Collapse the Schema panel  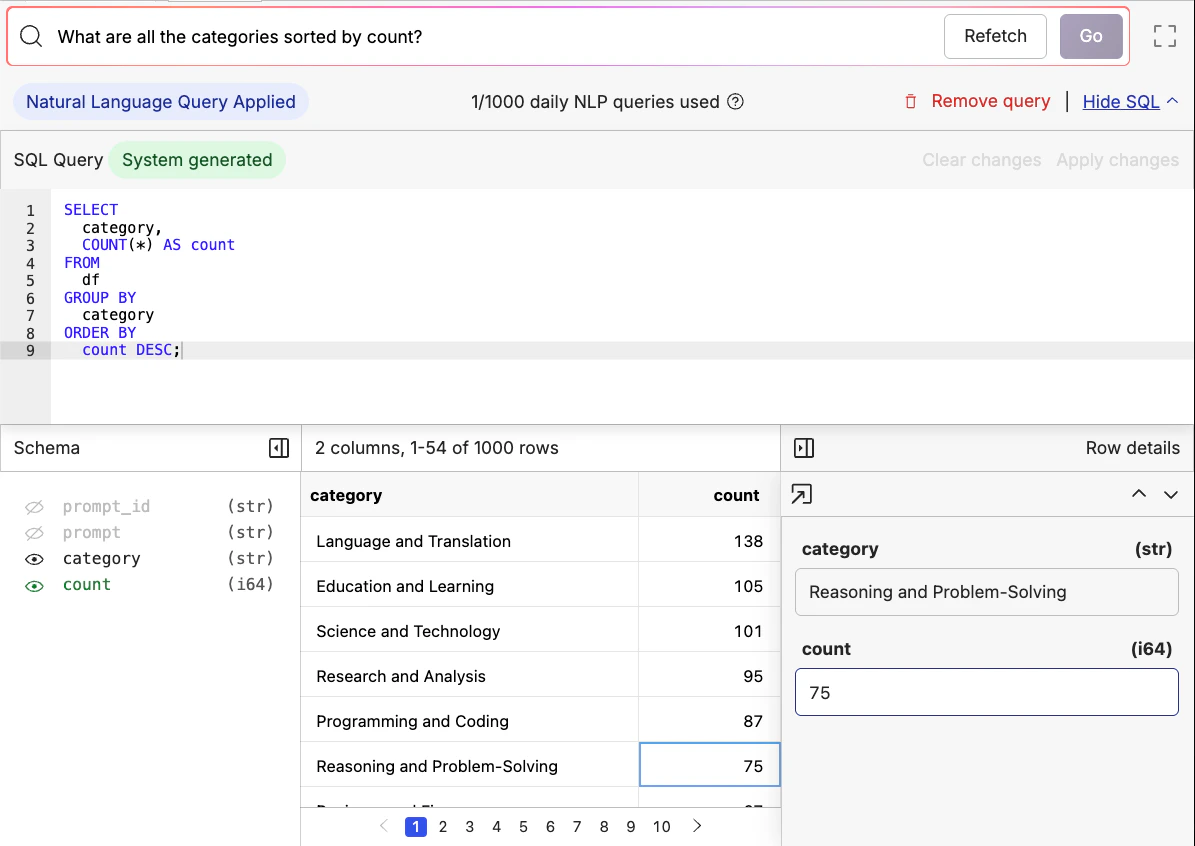(279, 447)
